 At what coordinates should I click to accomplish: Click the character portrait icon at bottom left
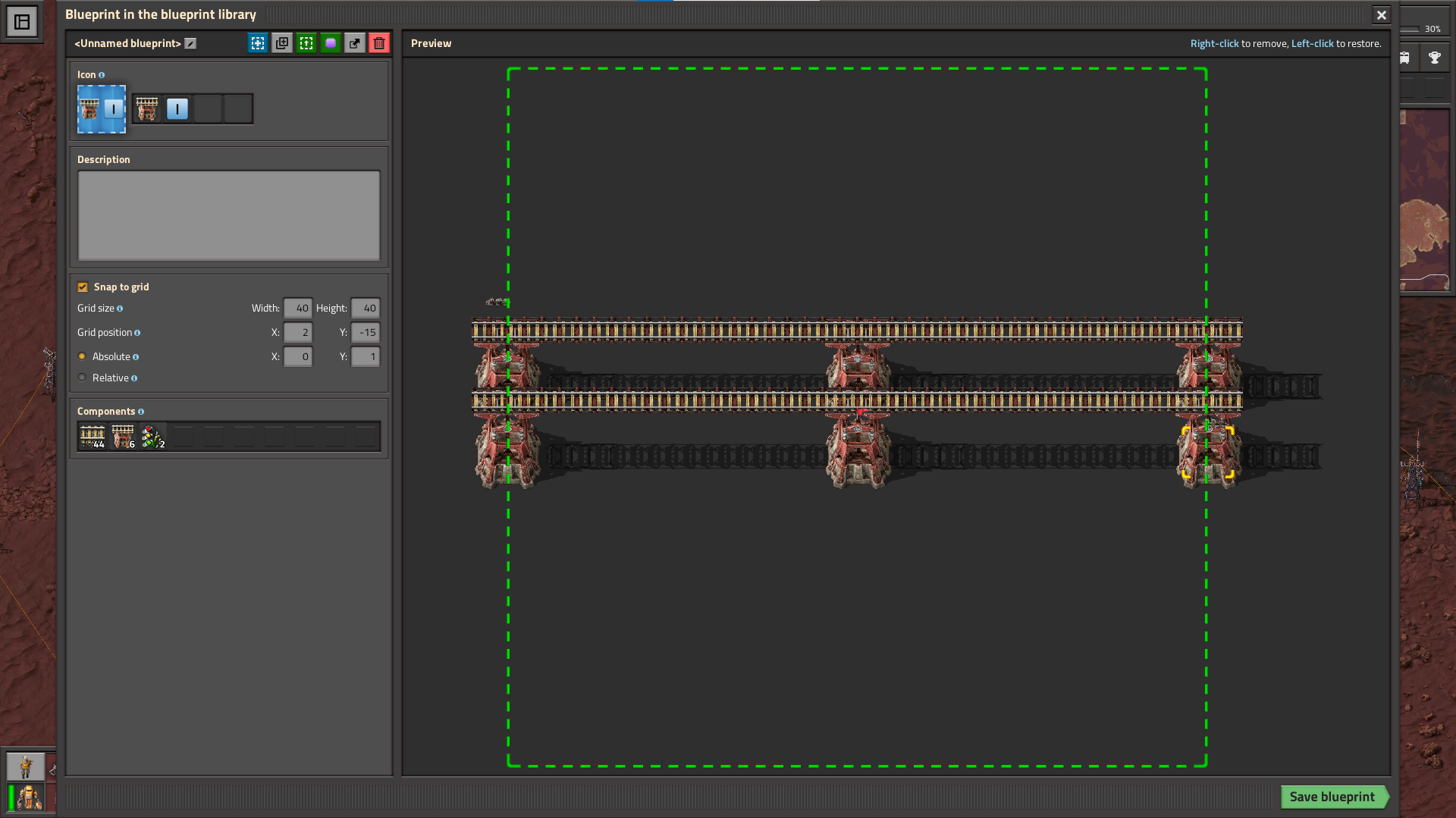[x=26, y=766]
